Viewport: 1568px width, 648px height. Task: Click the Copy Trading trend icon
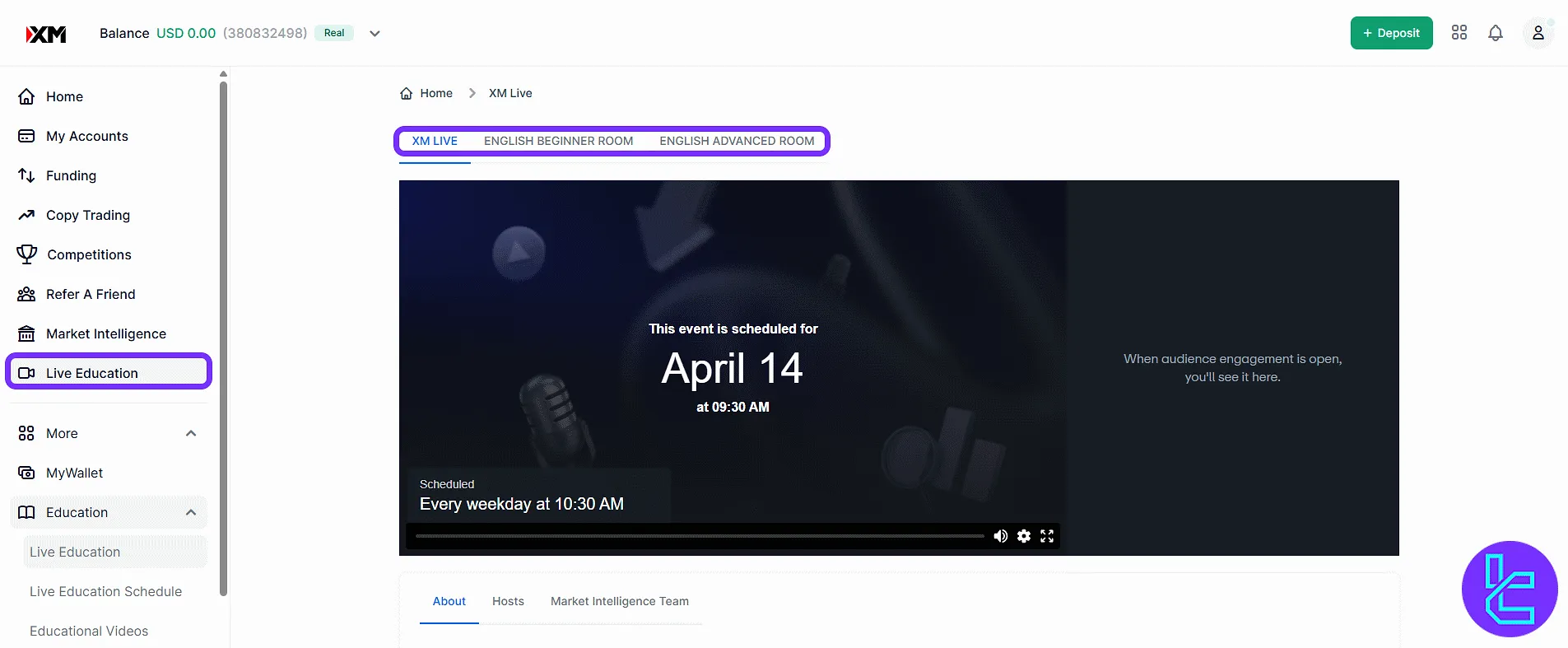[x=26, y=215]
